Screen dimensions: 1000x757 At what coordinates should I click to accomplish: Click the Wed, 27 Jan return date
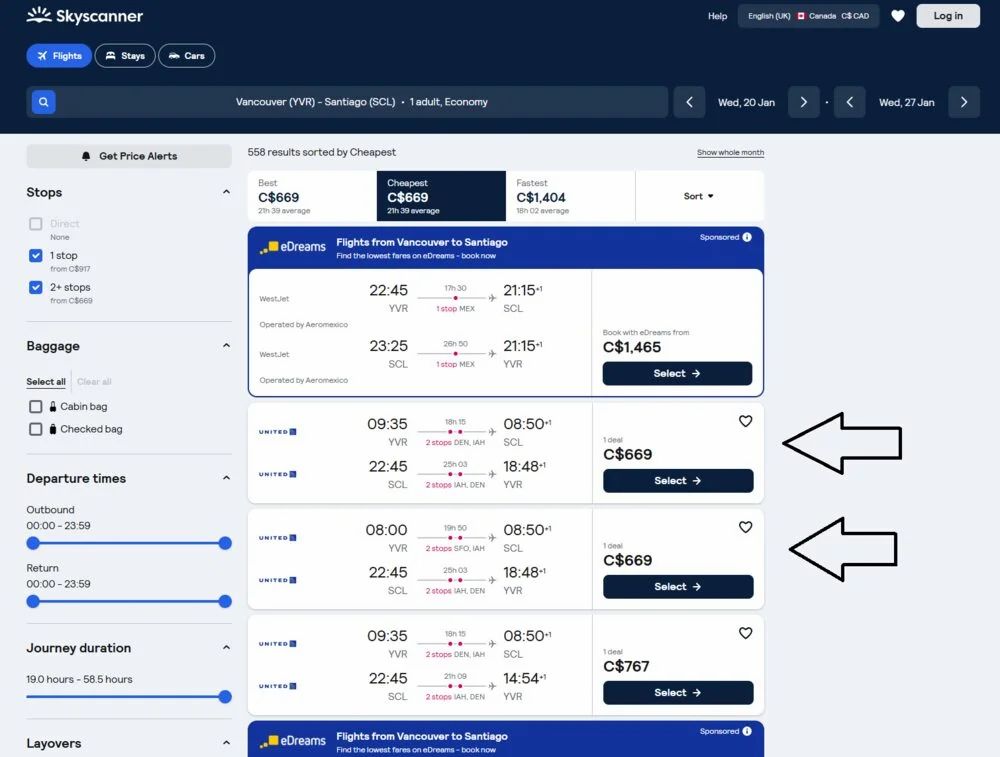(906, 103)
